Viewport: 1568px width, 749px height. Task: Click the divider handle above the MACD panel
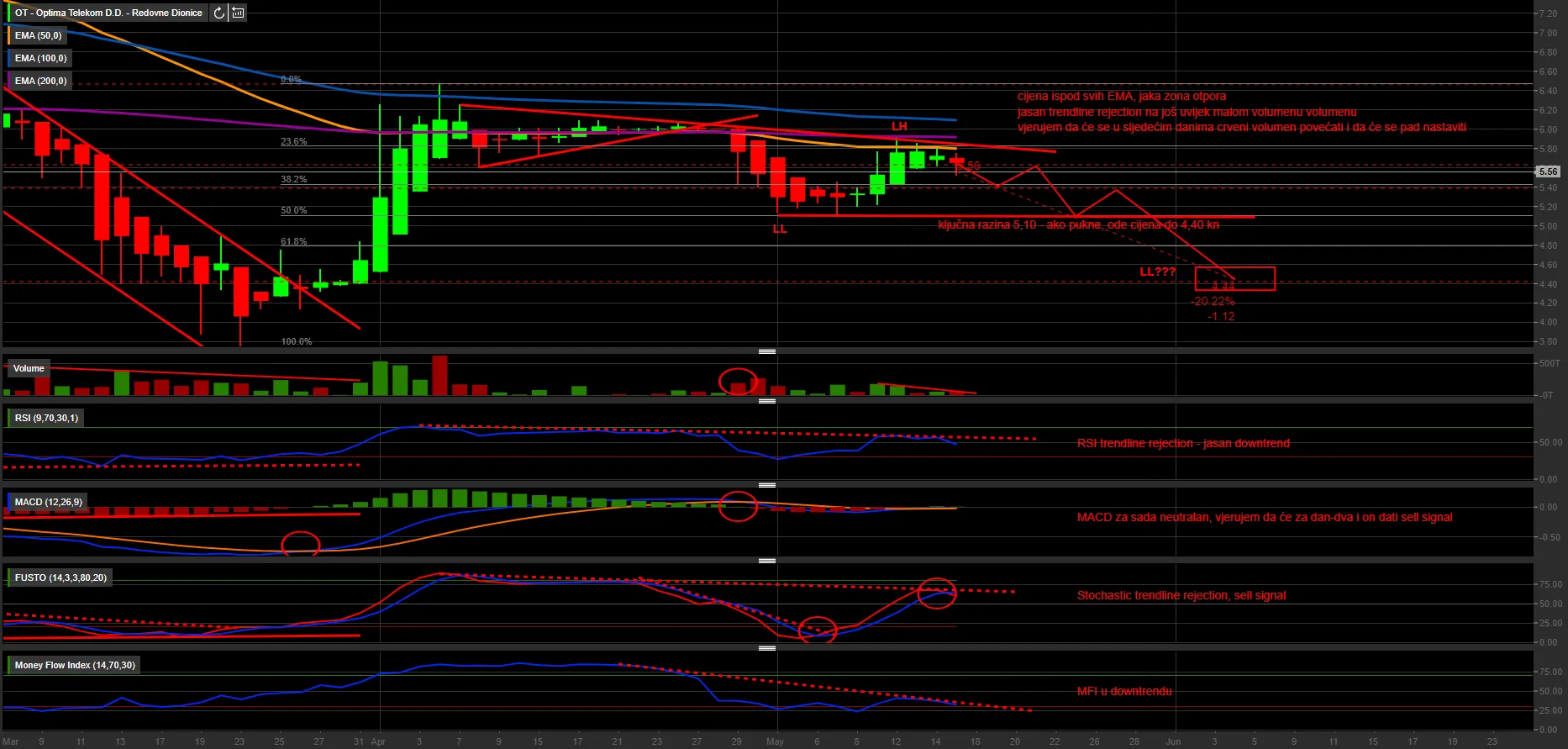point(766,485)
